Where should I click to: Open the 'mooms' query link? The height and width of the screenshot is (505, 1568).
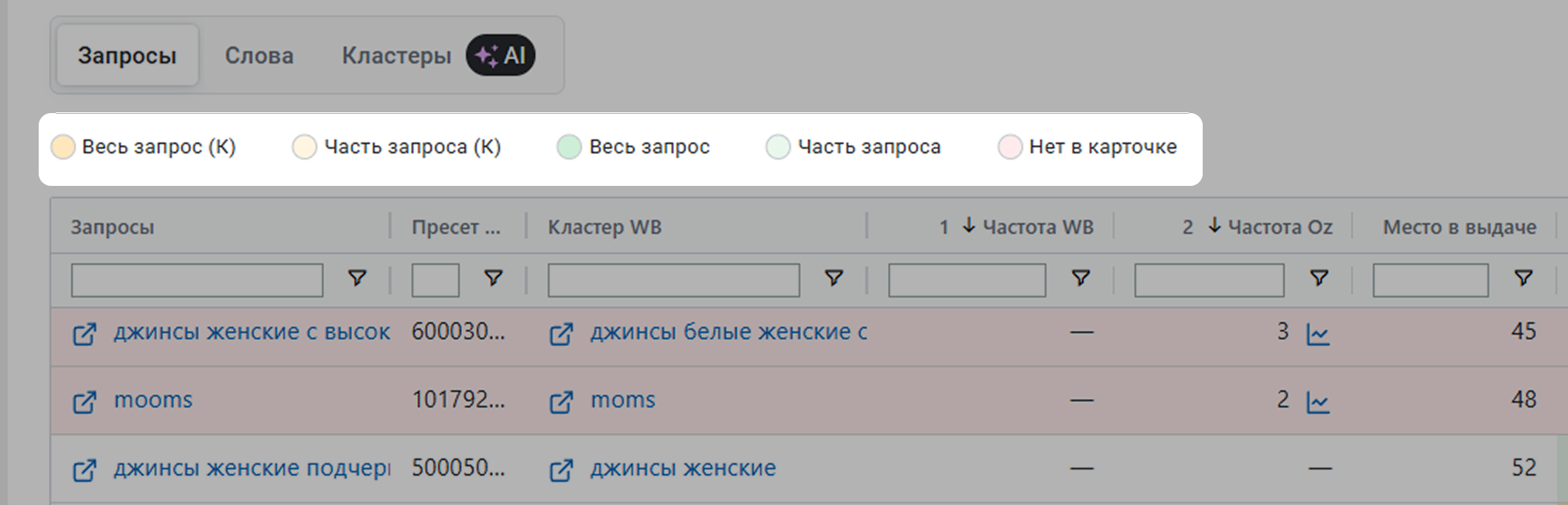pyautogui.click(x=153, y=400)
